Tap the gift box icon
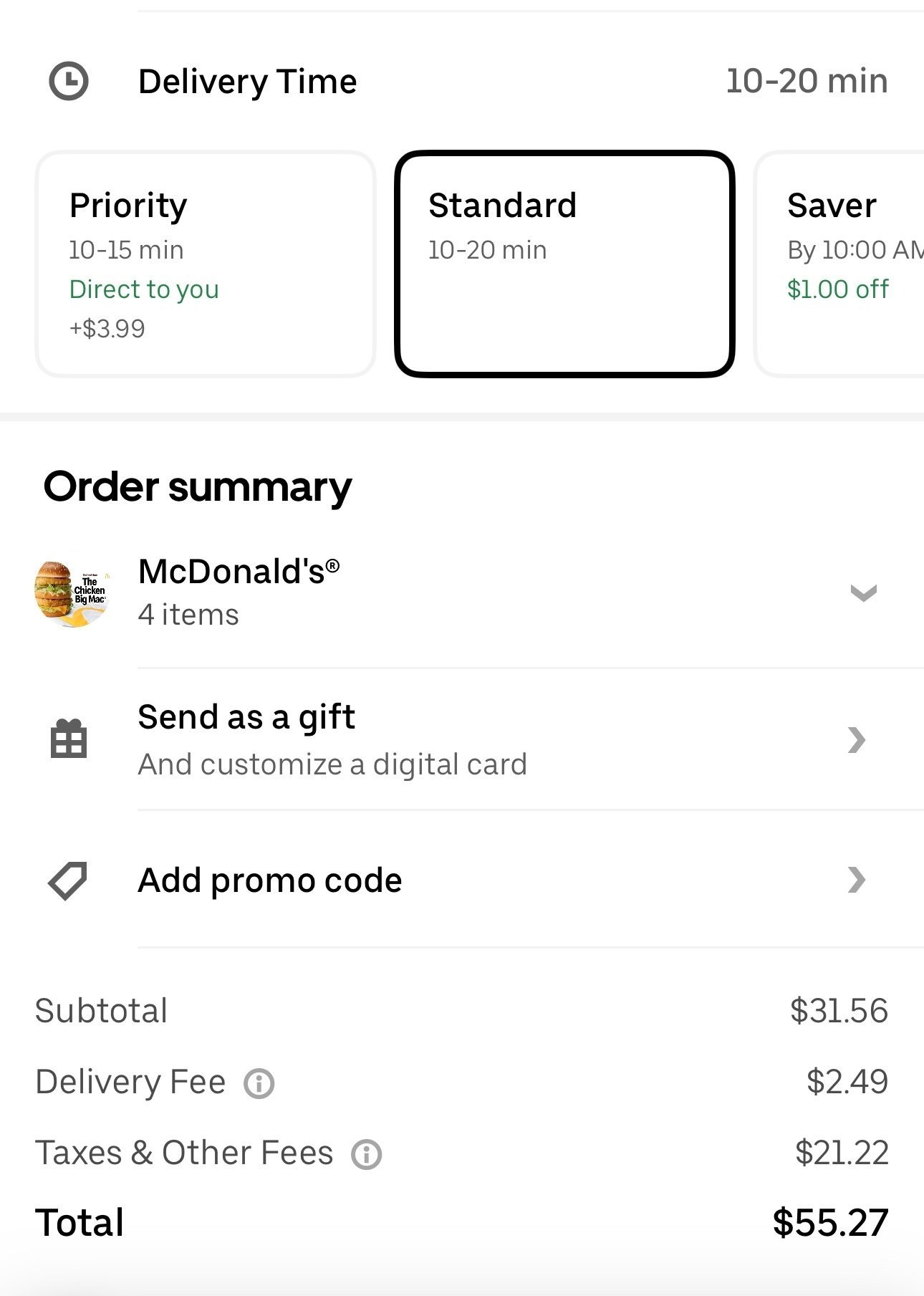The image size is (924, 1296). pyautogui.click(x=69, y=739)
